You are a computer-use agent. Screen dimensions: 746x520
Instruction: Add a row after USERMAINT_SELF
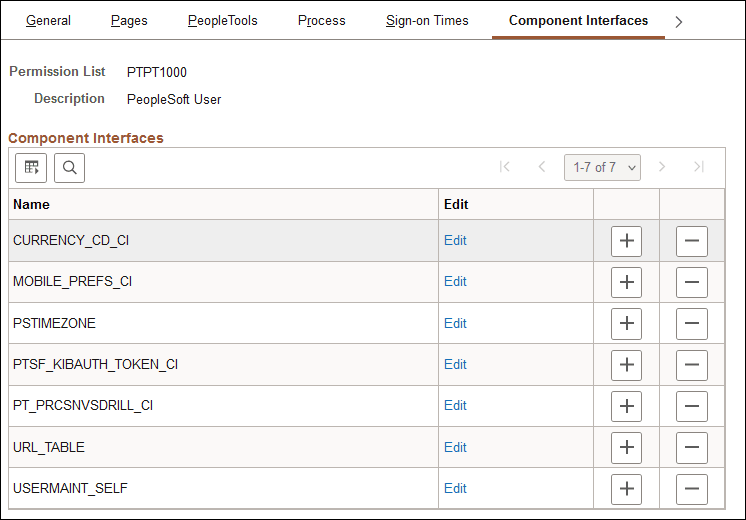(x=627, y=489)
